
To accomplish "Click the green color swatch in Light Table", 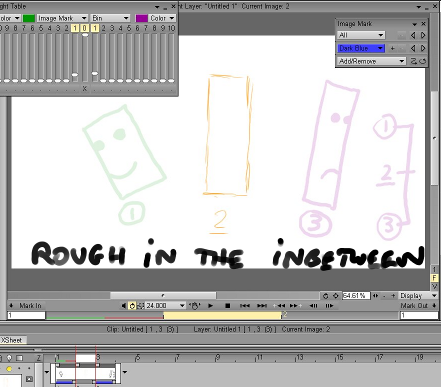I will pyautogui.click(x=29, y=18).
